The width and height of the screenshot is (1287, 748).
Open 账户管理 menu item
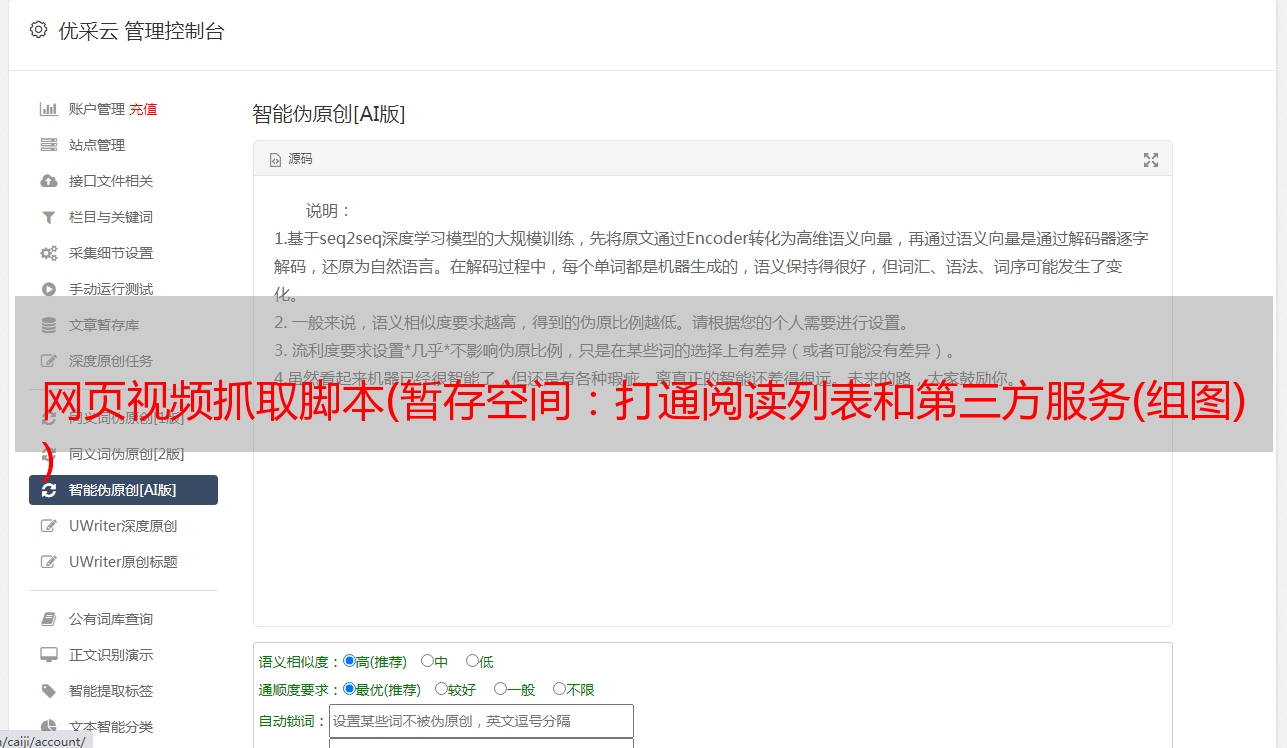tap(97, 109)
